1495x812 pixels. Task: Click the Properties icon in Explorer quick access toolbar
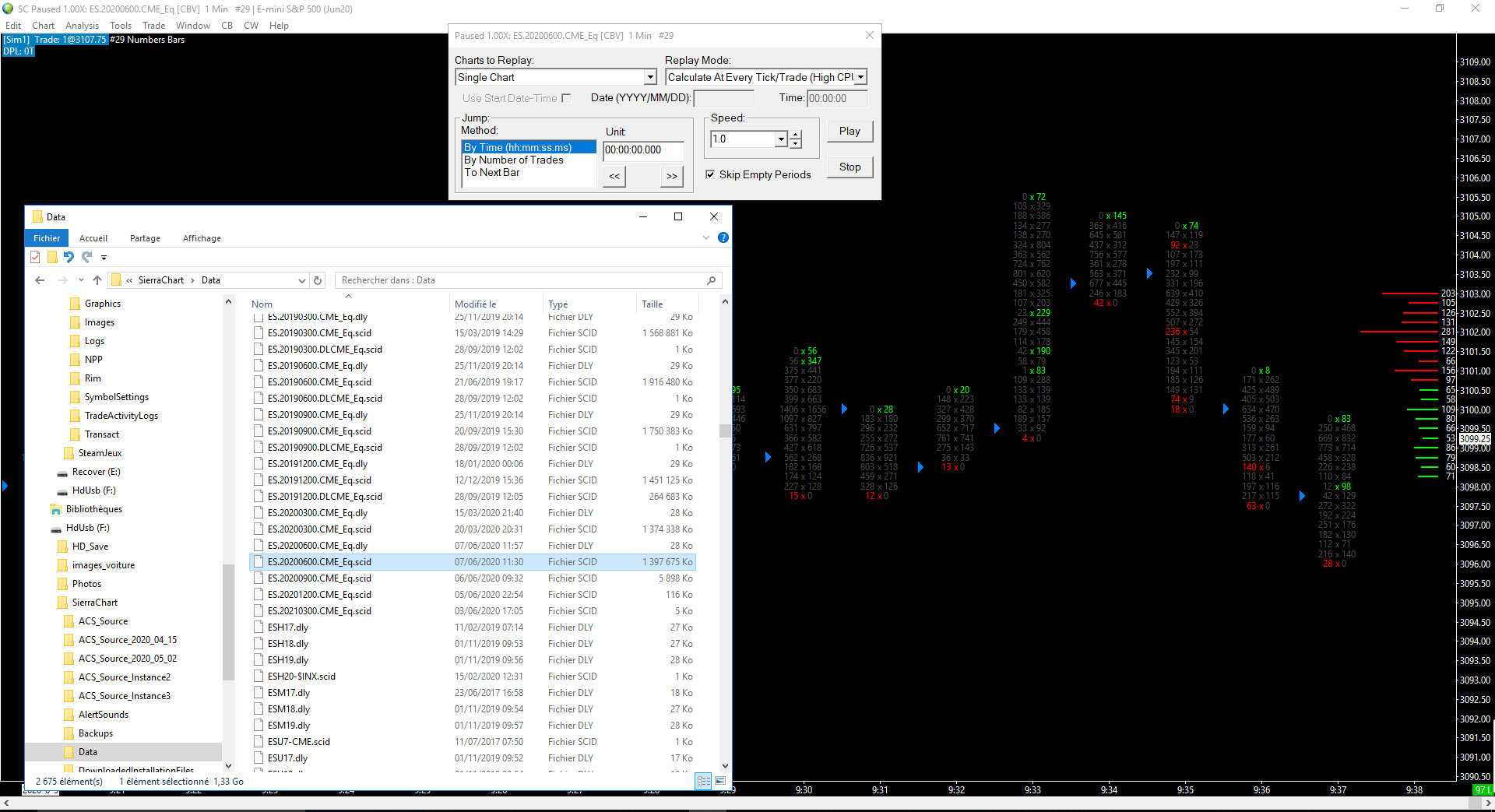[35, 257]
